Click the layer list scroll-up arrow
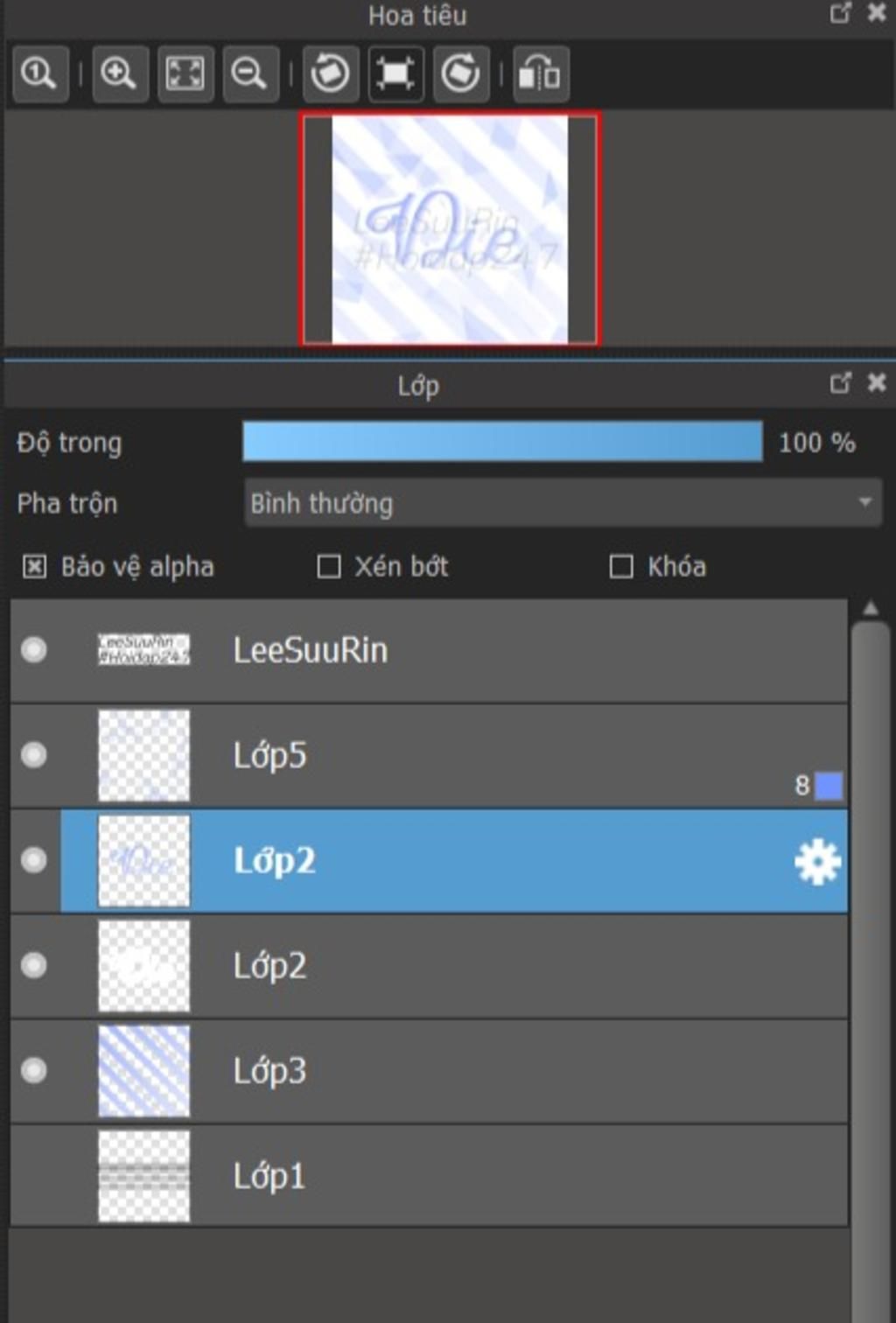Image resolution: width=896 pixels, height=1323 pixels. pyautogui.click(x=870, y=608)
